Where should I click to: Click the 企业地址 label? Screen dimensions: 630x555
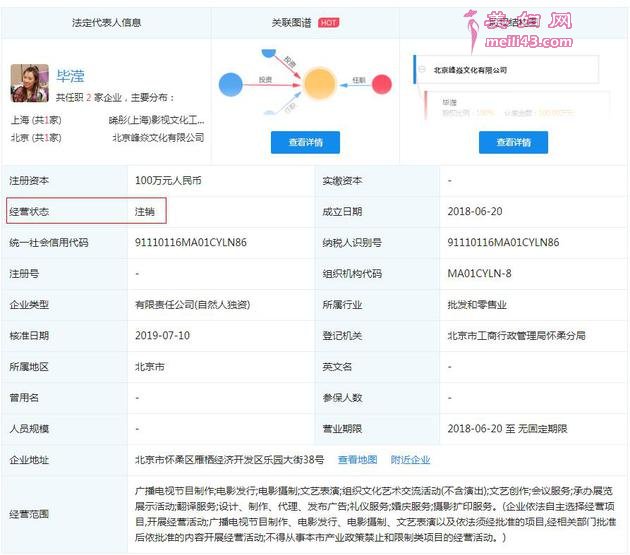point(29,460)
